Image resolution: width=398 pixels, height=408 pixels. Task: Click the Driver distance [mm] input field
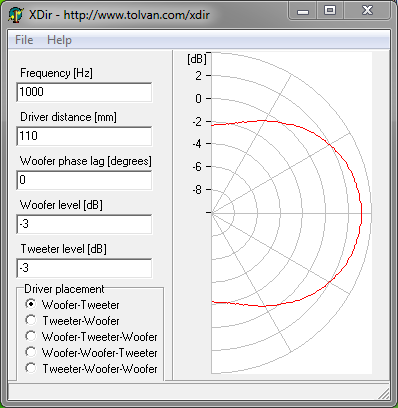[x=84, y=136]
